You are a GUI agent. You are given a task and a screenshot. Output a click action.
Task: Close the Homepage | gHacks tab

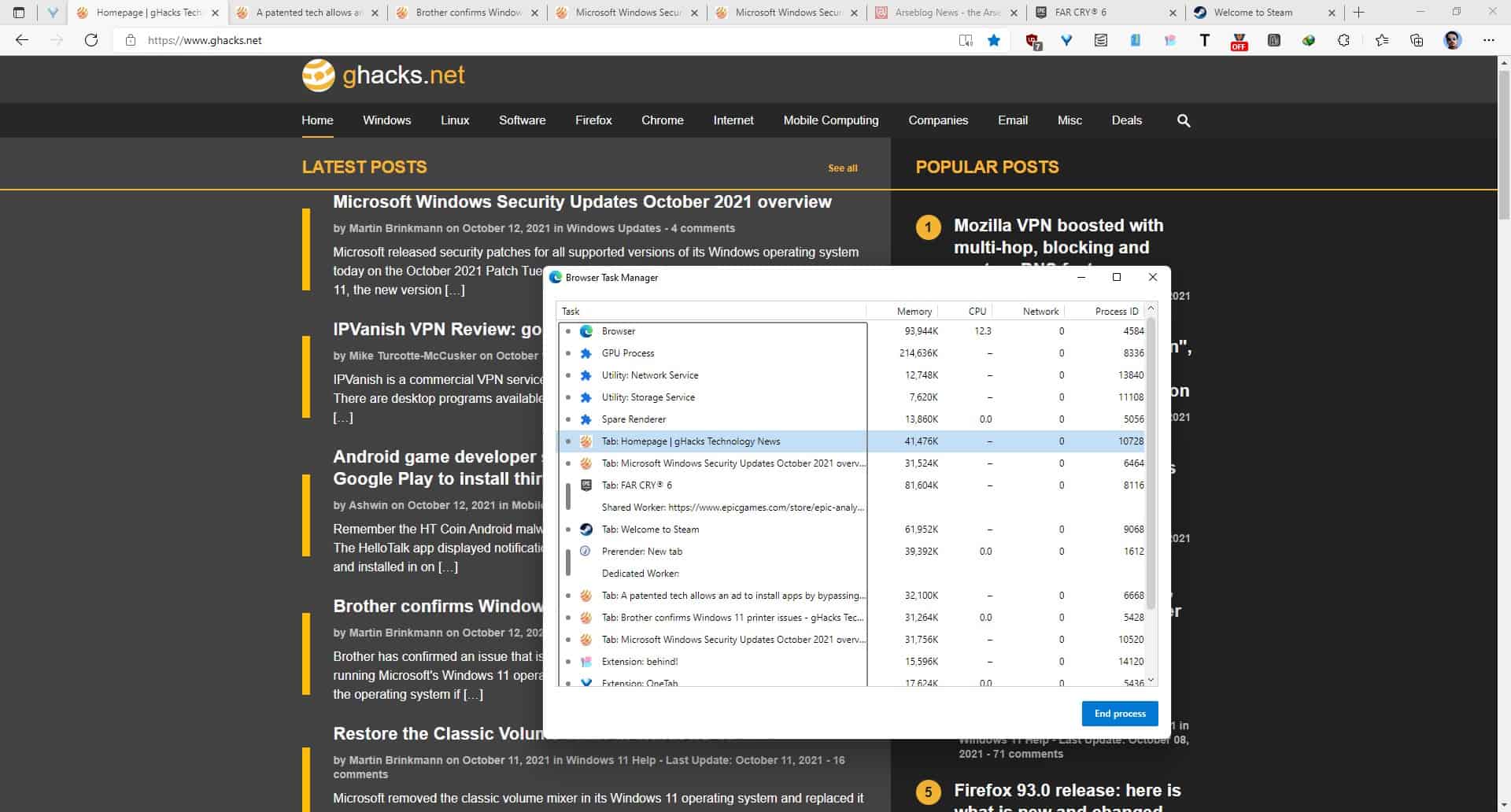[x=215, y=13]
